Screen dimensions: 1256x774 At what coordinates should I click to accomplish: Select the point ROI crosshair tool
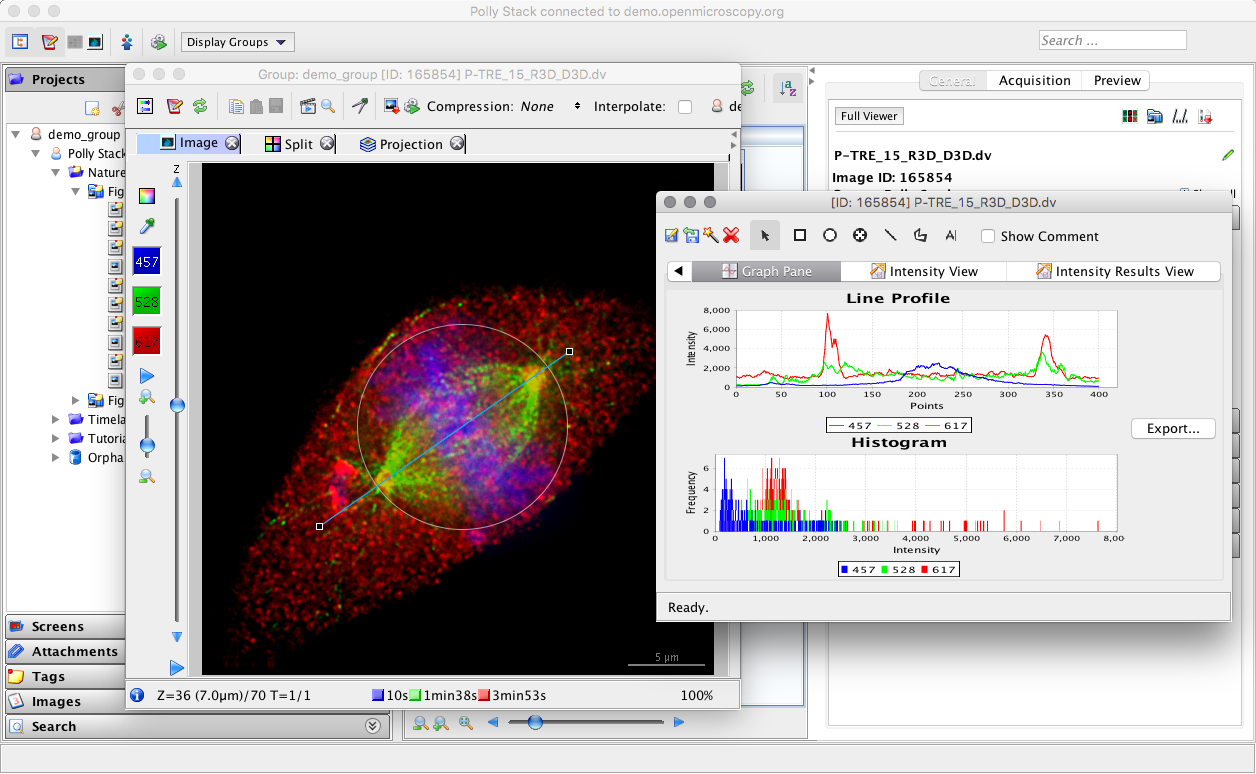(x=859, y=236)
